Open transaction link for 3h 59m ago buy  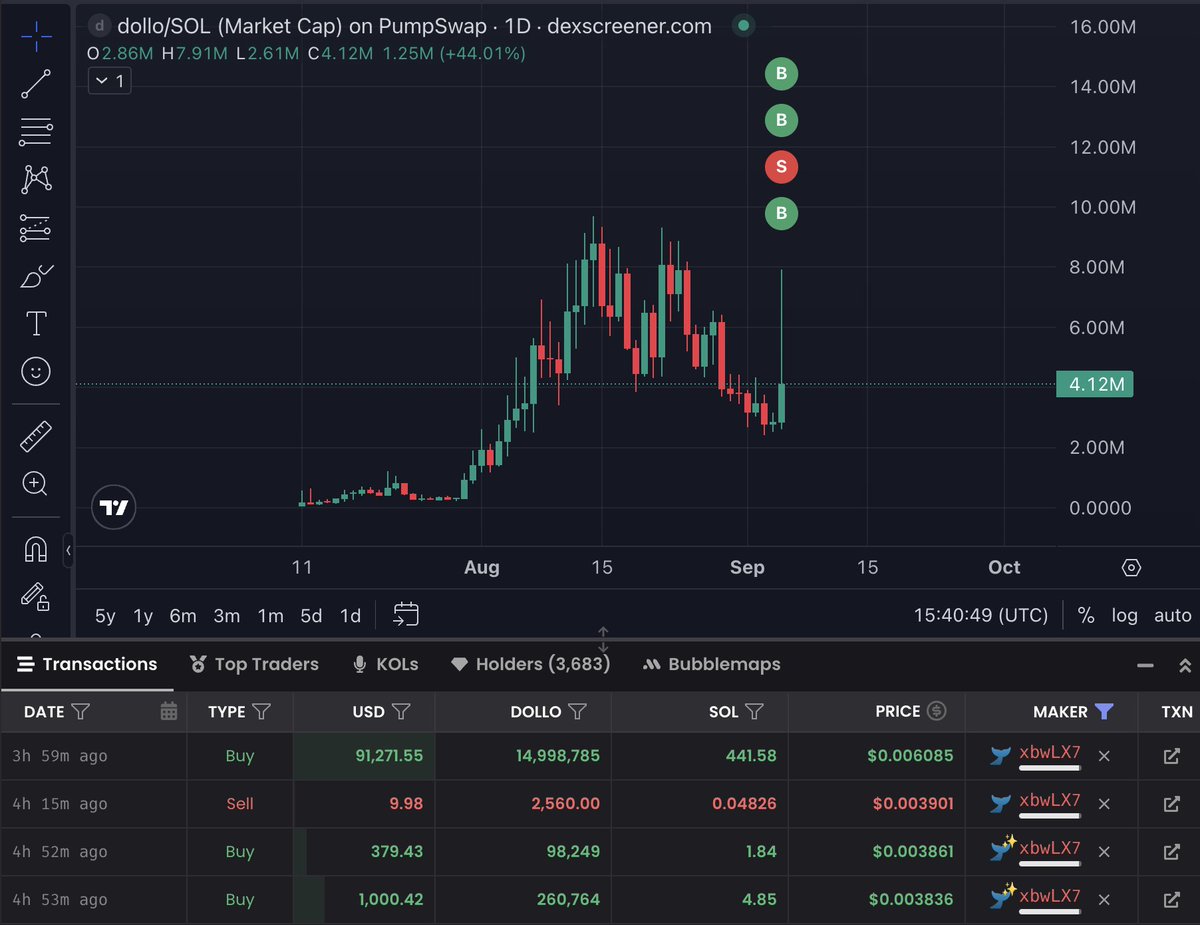pyautogui.click(x=1172, y=756)
